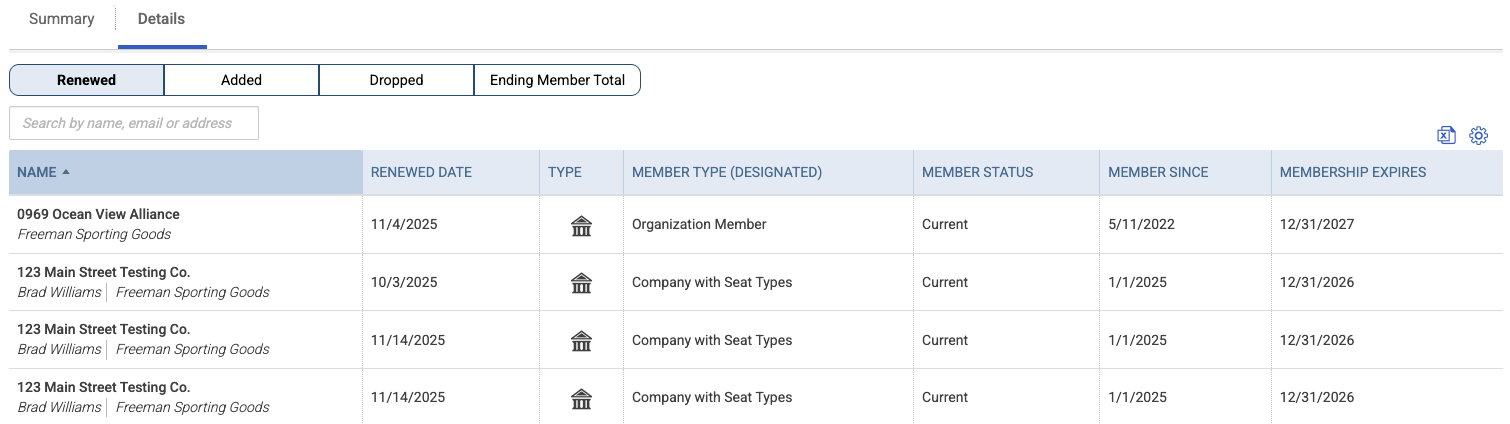Click the Member Type (Designated) column header
The height and width of the screenshot is (424, 1510).
pos(727,172)
